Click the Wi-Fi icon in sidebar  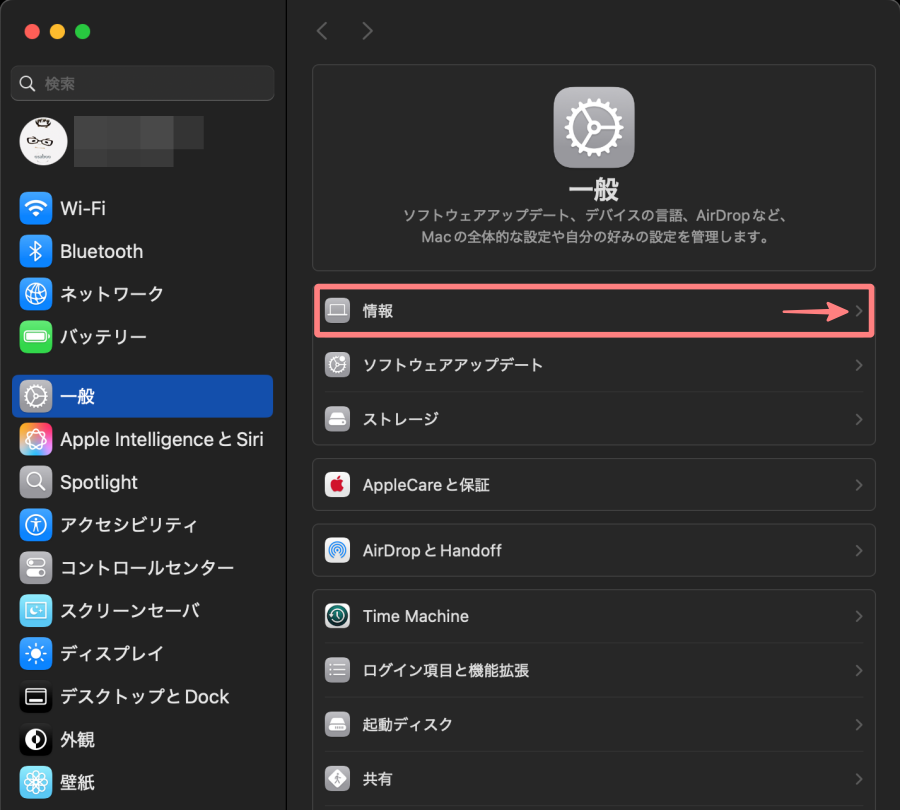click(36, 208)
